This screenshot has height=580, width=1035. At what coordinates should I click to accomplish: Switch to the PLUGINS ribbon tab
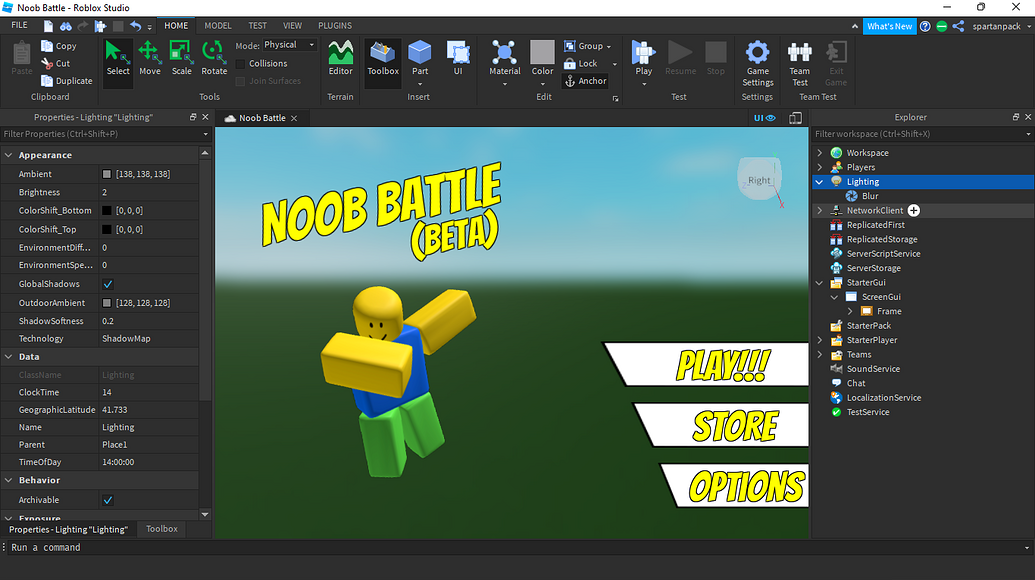[335, 26]
